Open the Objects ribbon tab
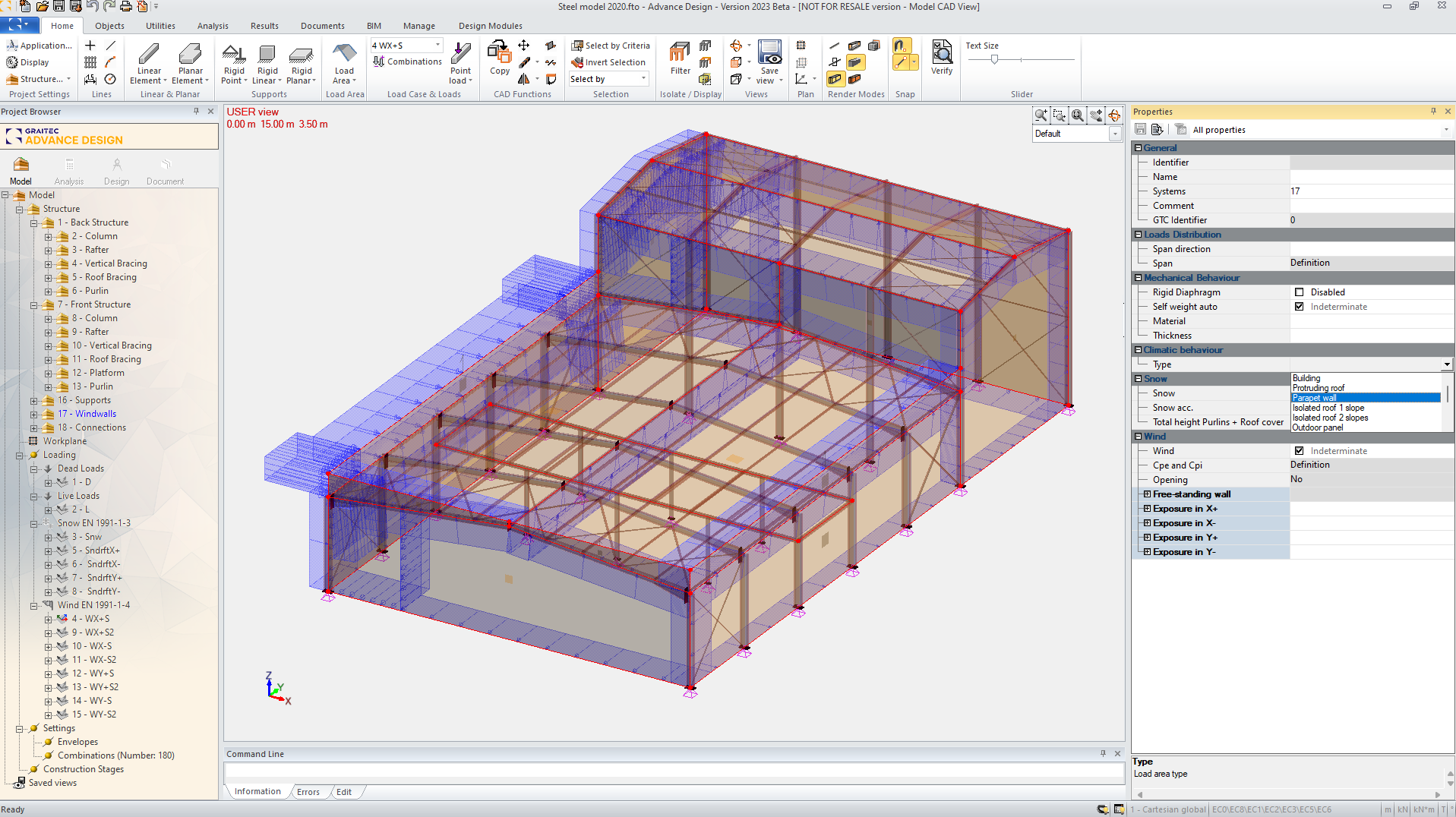Screen dimensions: 1456x817 (109, 26)
